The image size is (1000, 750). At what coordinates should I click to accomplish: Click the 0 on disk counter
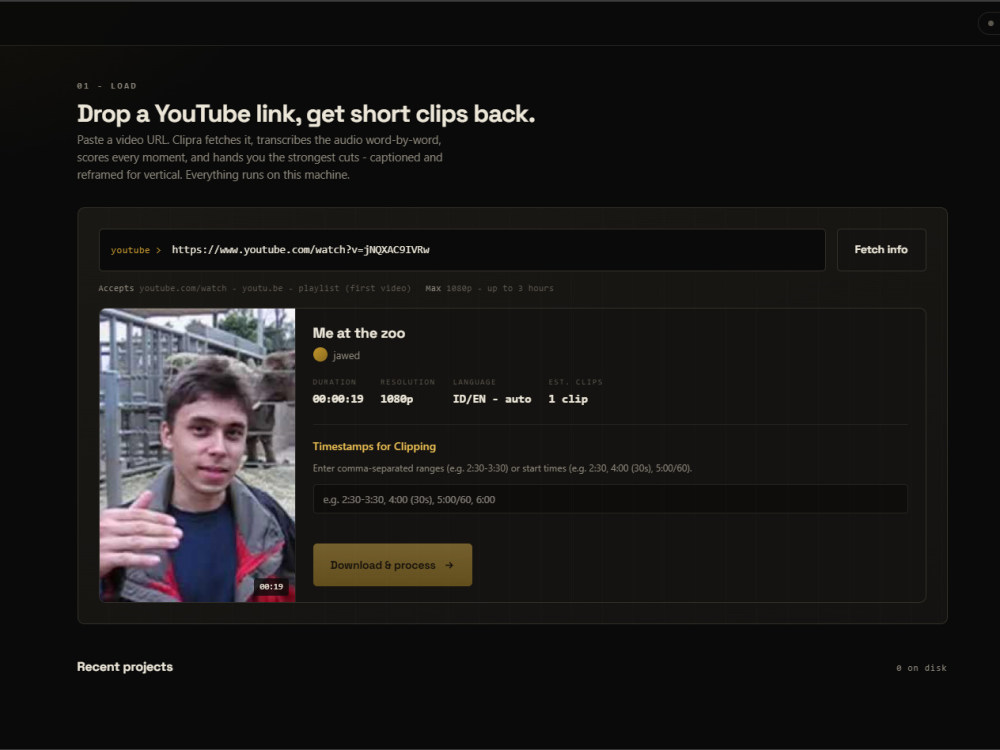coord(922,668)
